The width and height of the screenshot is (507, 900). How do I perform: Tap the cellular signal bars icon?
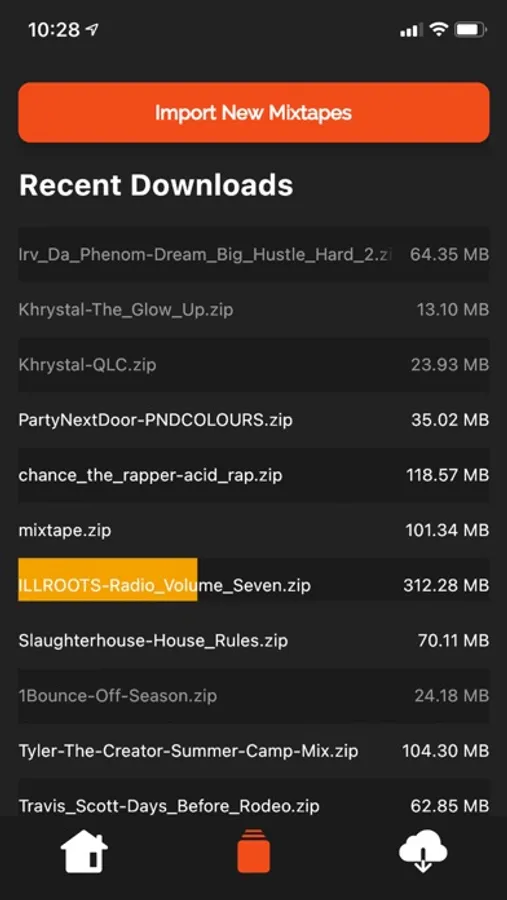(411, 30)
